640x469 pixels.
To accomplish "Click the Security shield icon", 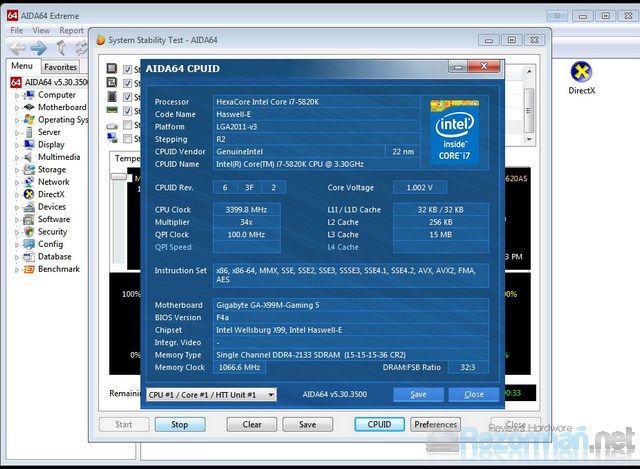I will click(x=29, y=232).
